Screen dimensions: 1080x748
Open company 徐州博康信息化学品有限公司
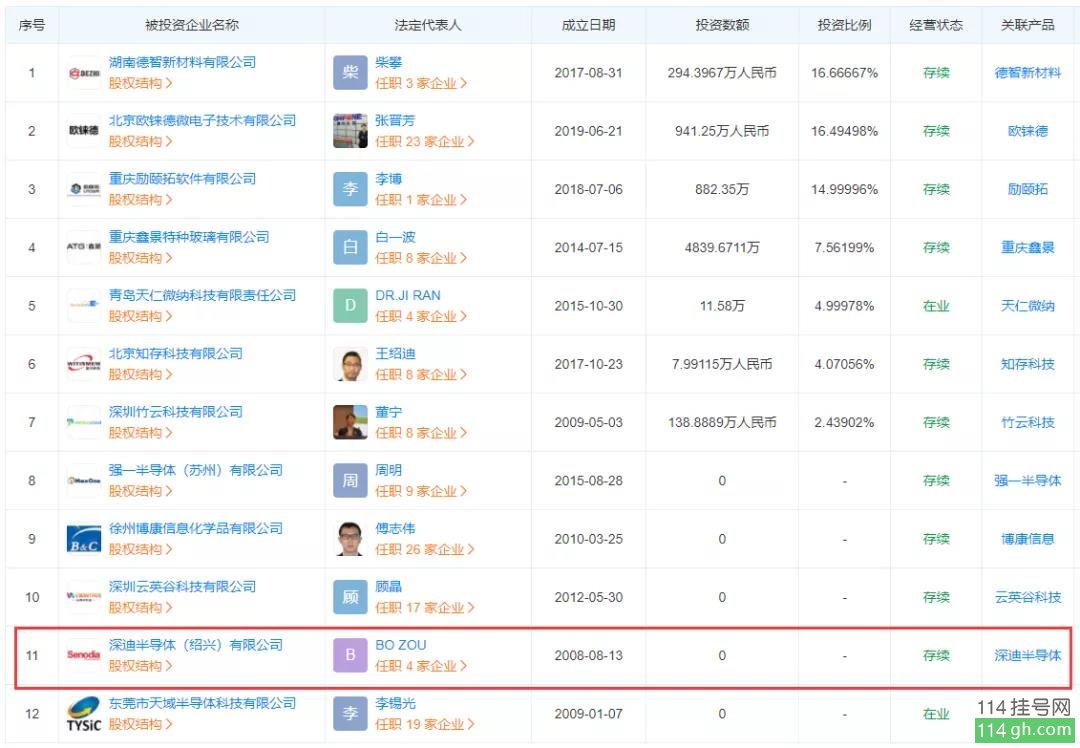[196, 528]
